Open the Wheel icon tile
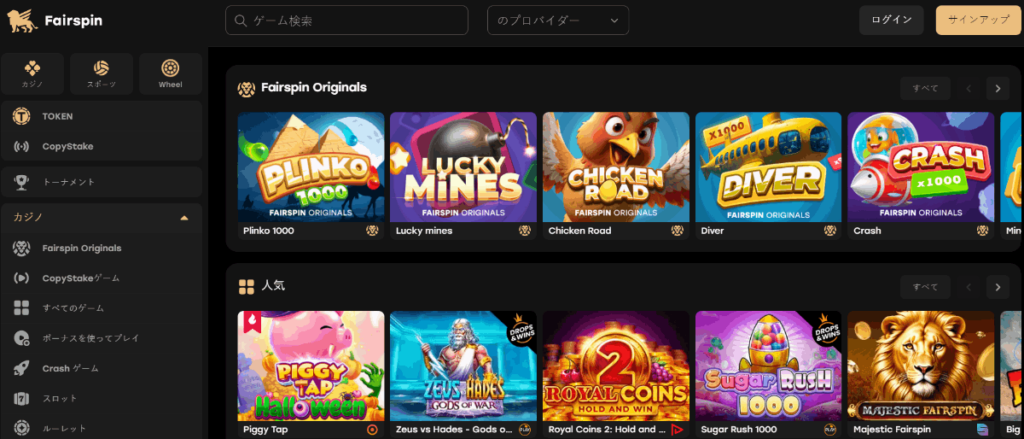Image resolution: width=1024 pixels, height=439 pixels. [x=170, y=74]
